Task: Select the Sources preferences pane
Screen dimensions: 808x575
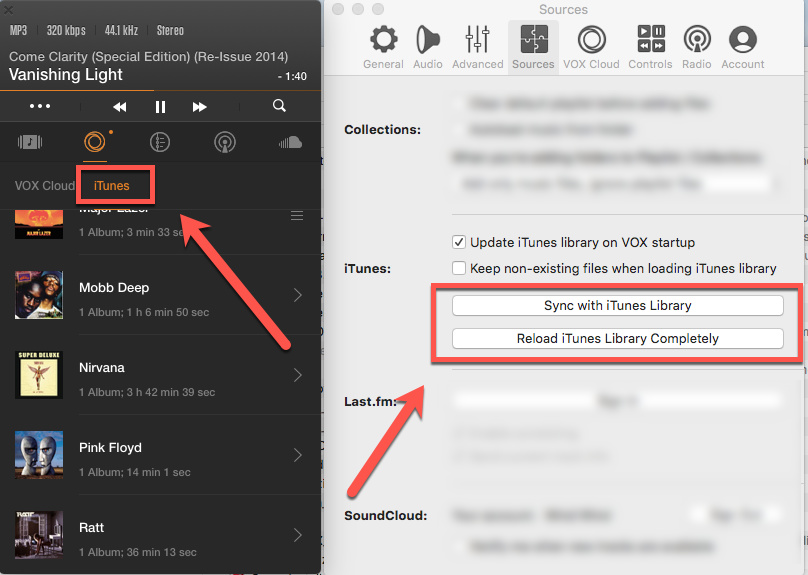Action: pyautogui.click(x=533, y=47)
